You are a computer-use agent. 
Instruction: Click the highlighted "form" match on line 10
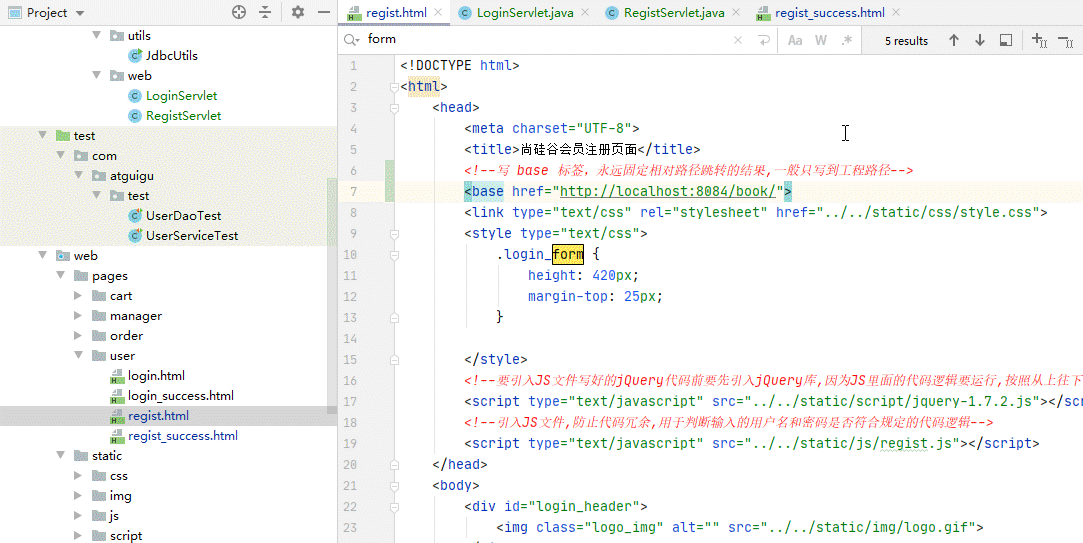(x=568, y=254)
